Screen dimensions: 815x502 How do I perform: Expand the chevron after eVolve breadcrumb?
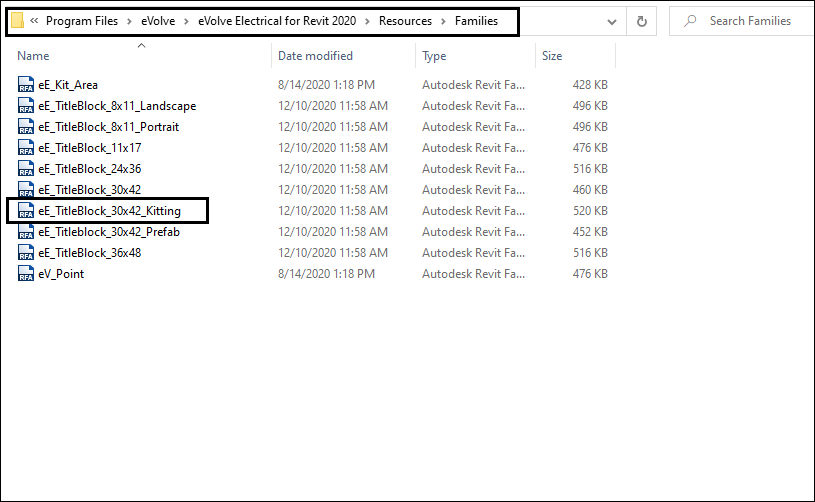186,21
